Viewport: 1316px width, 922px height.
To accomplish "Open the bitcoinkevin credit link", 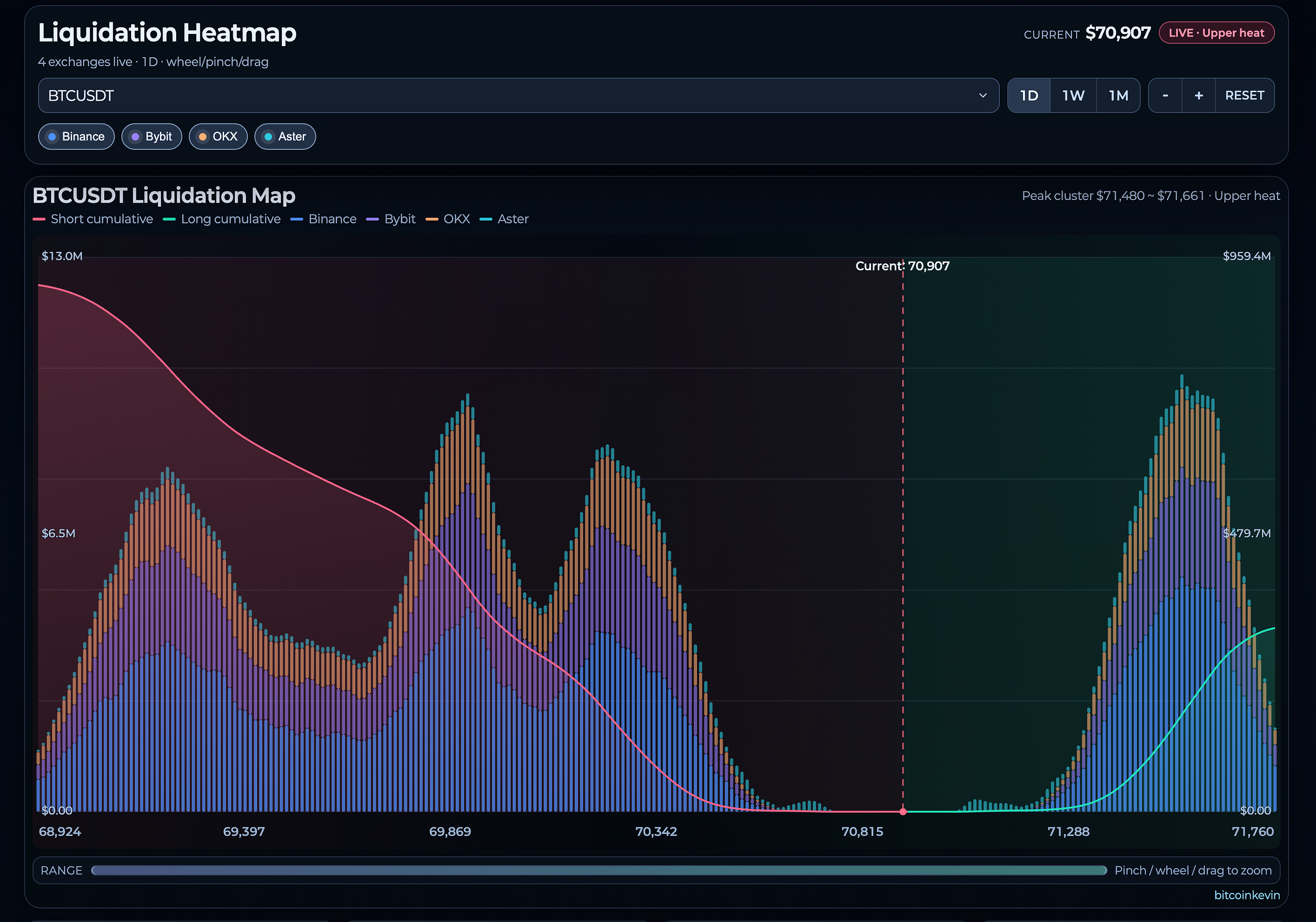I will [1247, 895].
